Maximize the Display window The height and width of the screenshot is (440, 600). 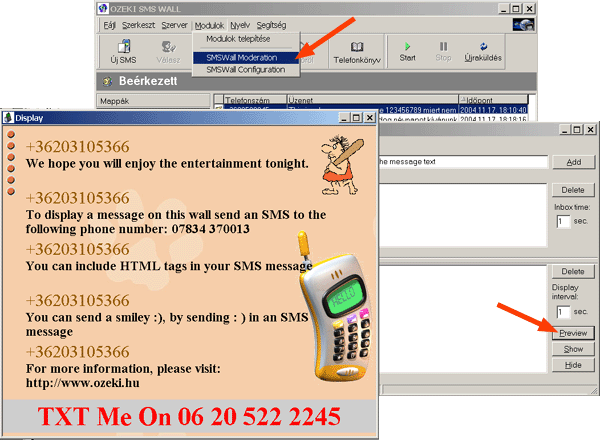[x=356, y=118]
